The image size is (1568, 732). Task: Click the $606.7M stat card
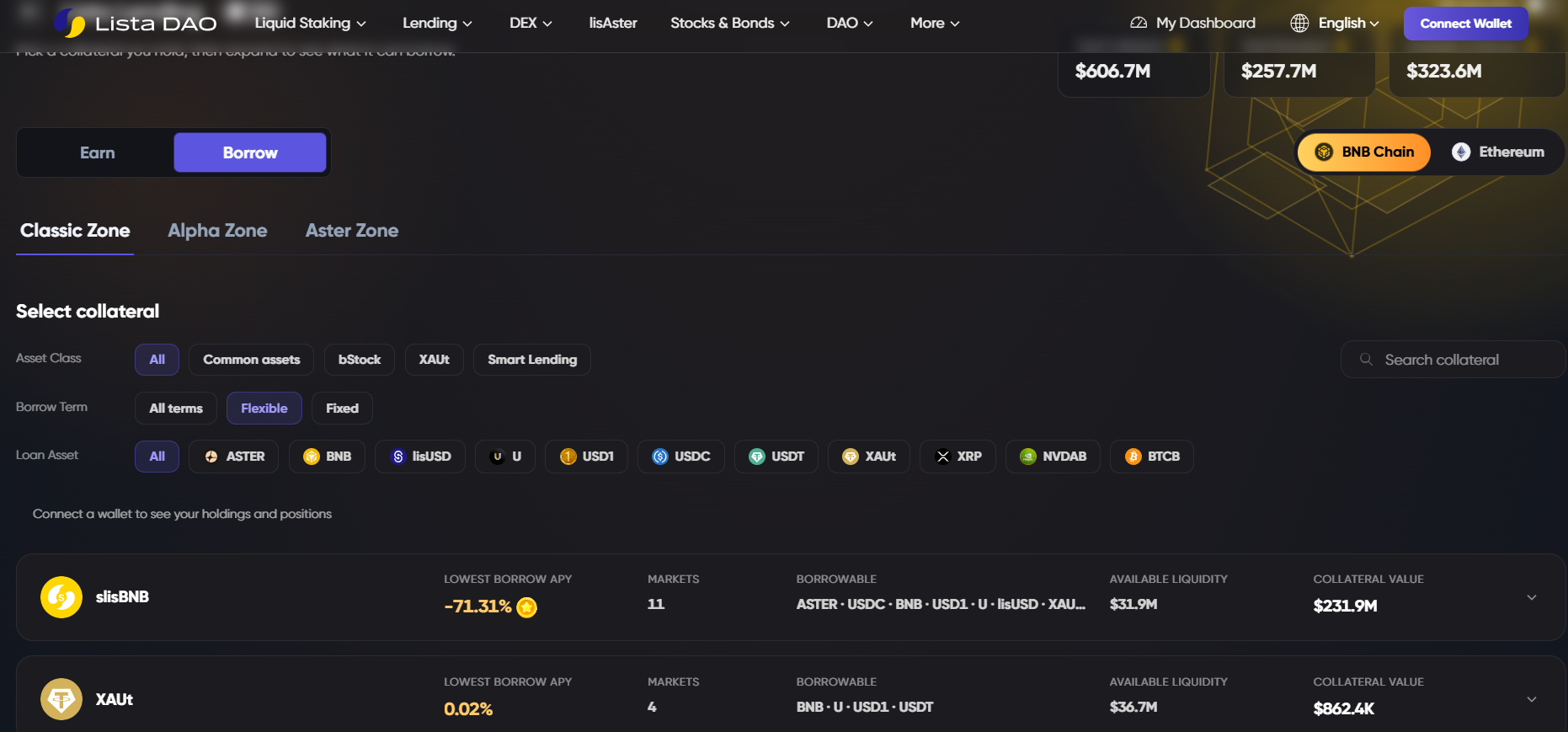point(1133,71)
